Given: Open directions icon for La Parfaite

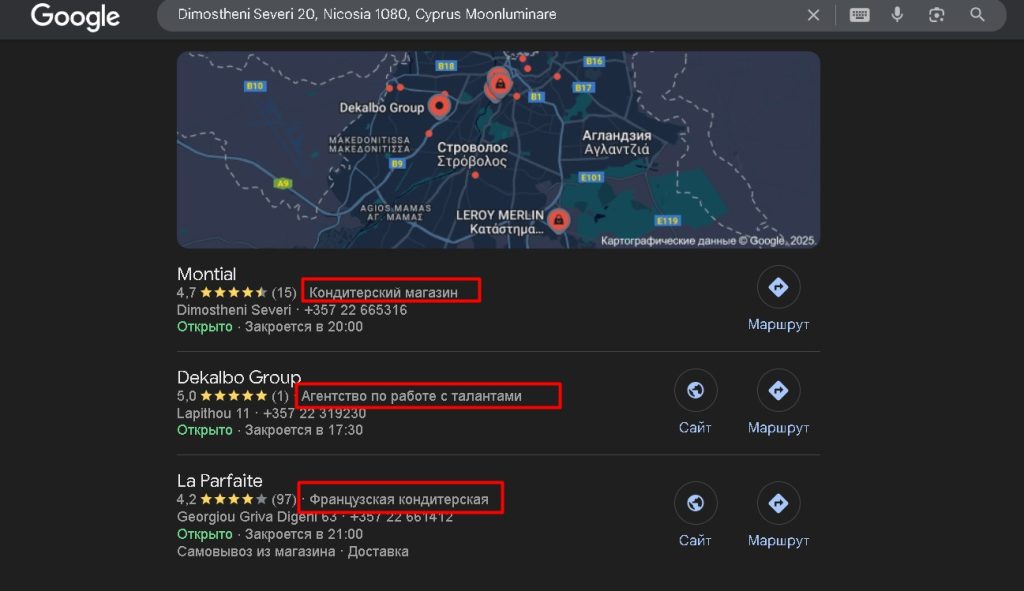Looking at the screenshot, I should [778, 503].
